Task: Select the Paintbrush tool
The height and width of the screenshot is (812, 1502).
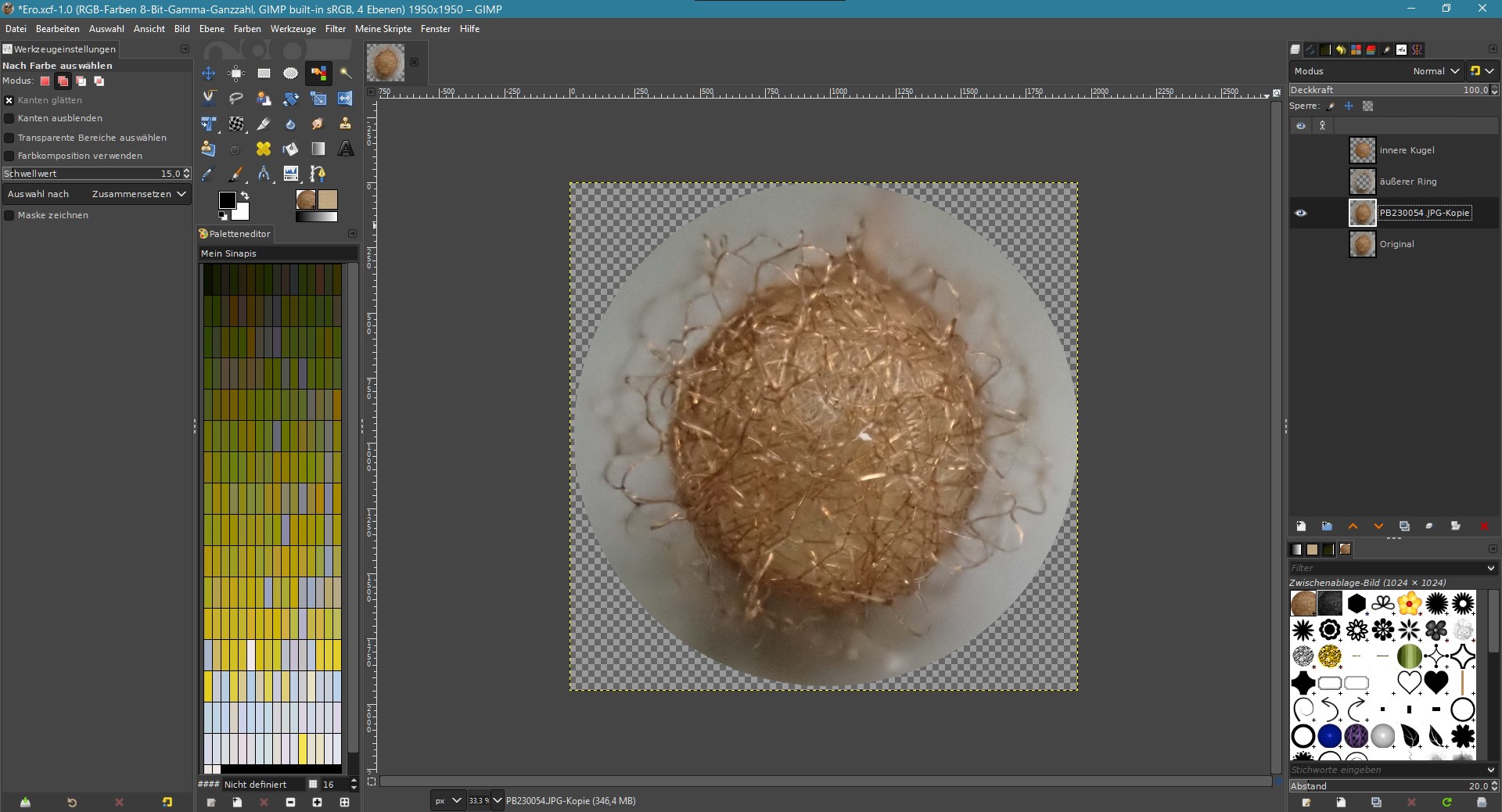Action: pyautogui.click(x=235, y=174)
